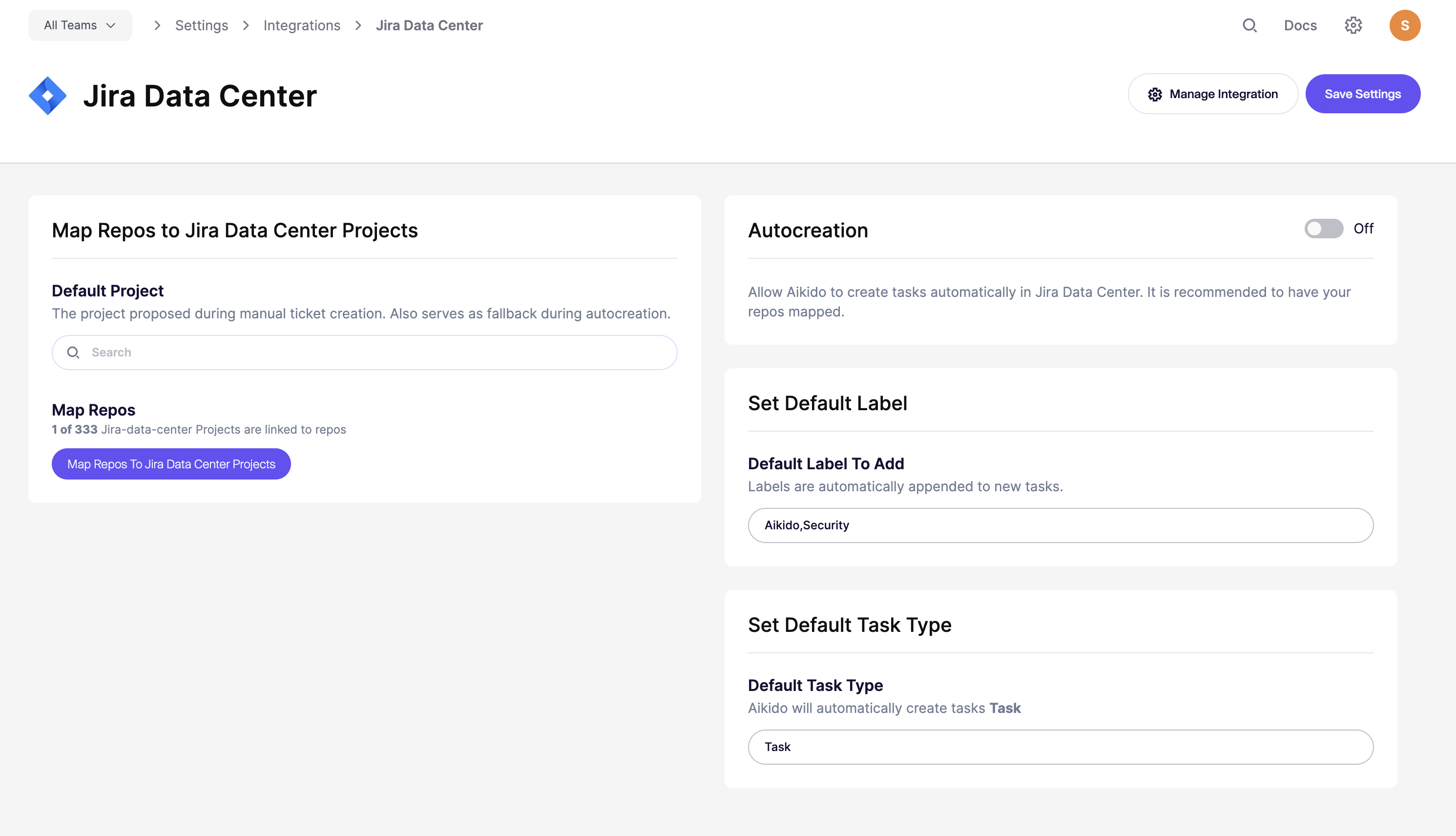
Task: Click the 'Labels are automatically appended to new tasks.' text
Action: pos(905,486)
